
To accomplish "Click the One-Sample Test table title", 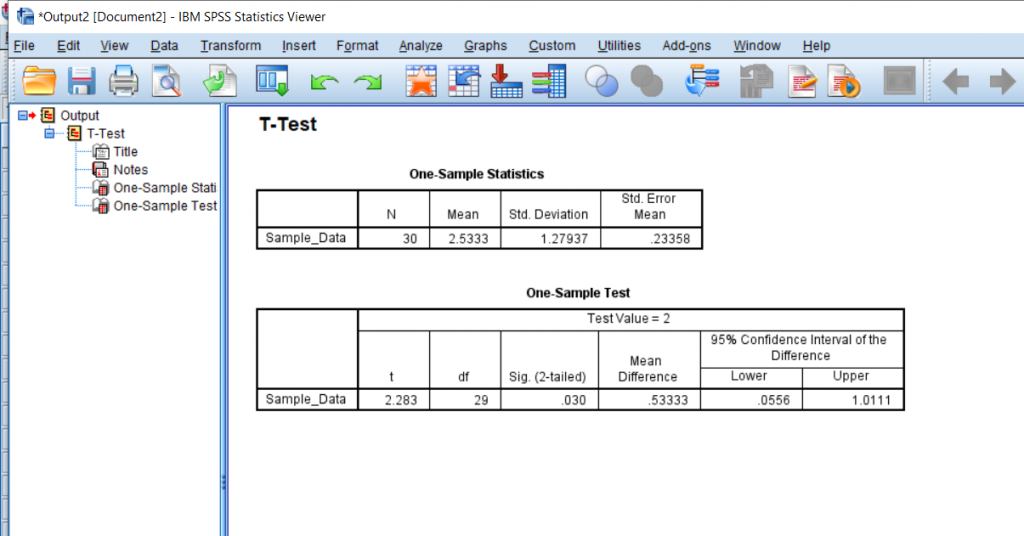I will click(578, 293).
